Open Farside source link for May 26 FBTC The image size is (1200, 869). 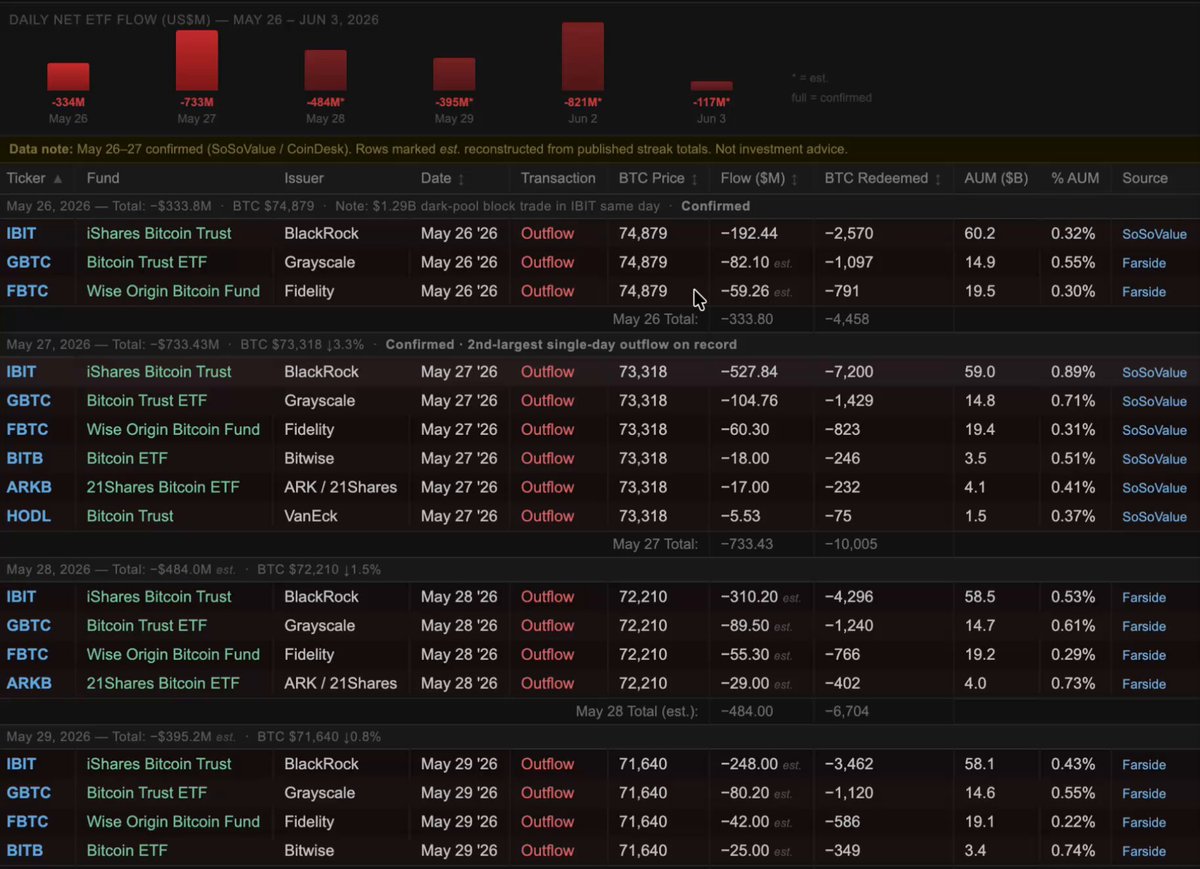[1144, 292]
